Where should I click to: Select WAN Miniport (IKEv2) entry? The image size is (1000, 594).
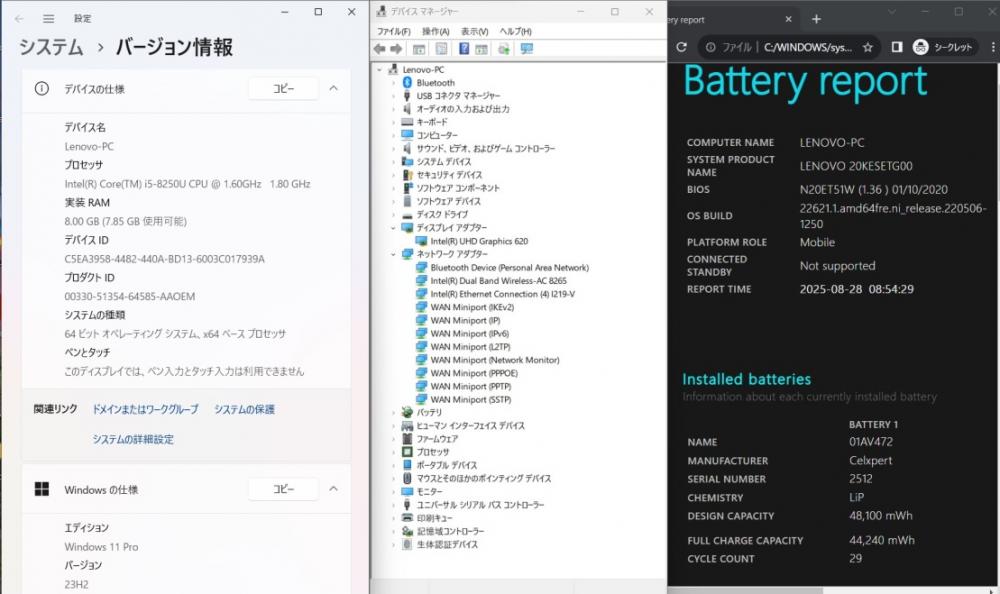pos(472,307)
